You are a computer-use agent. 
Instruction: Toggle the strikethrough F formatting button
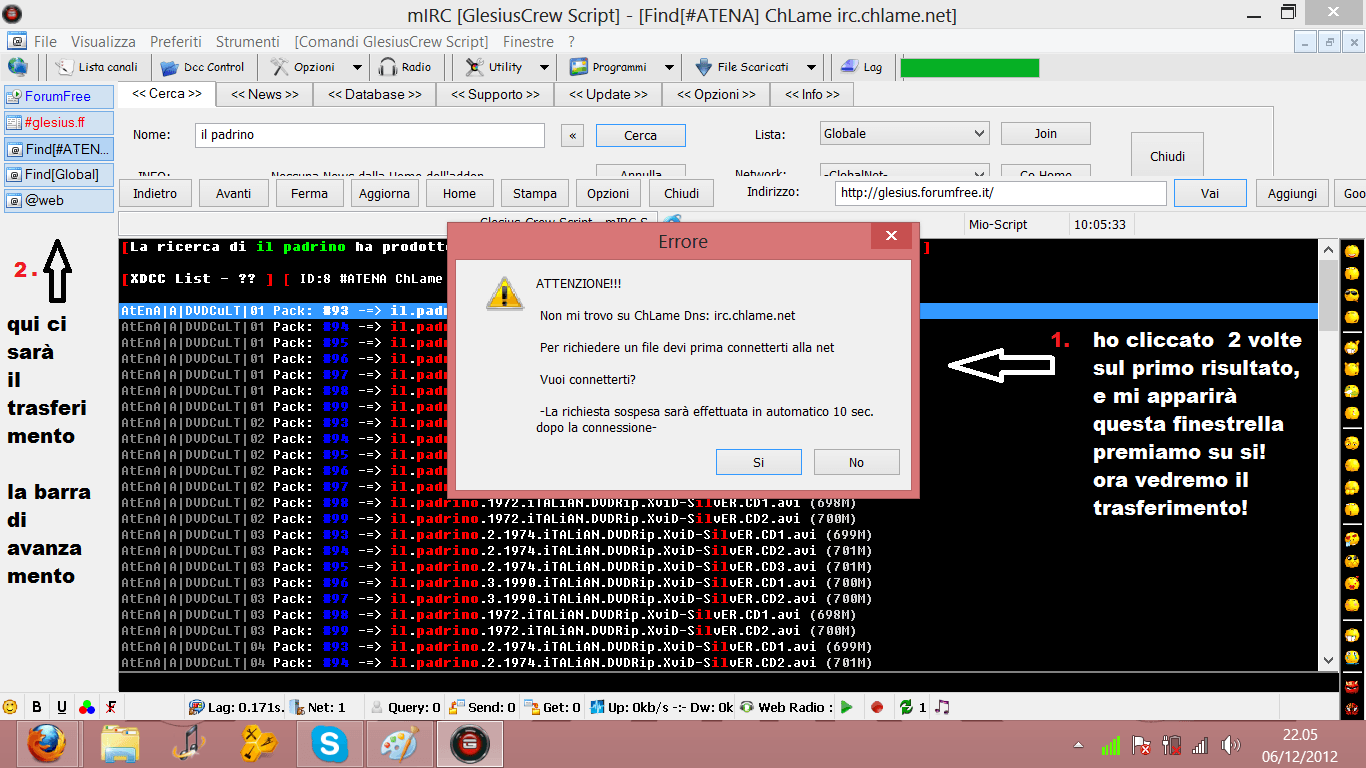(112, 707)
